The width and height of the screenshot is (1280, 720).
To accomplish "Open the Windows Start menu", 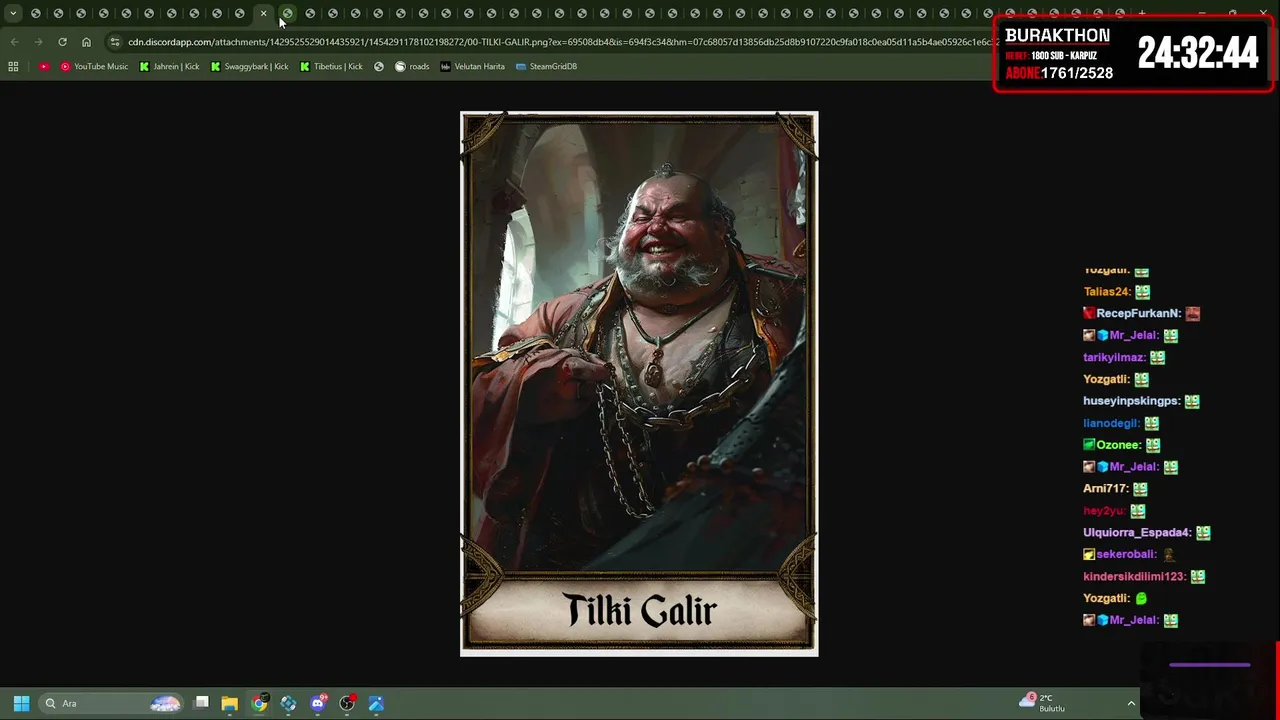I will [x=21, y=703].
